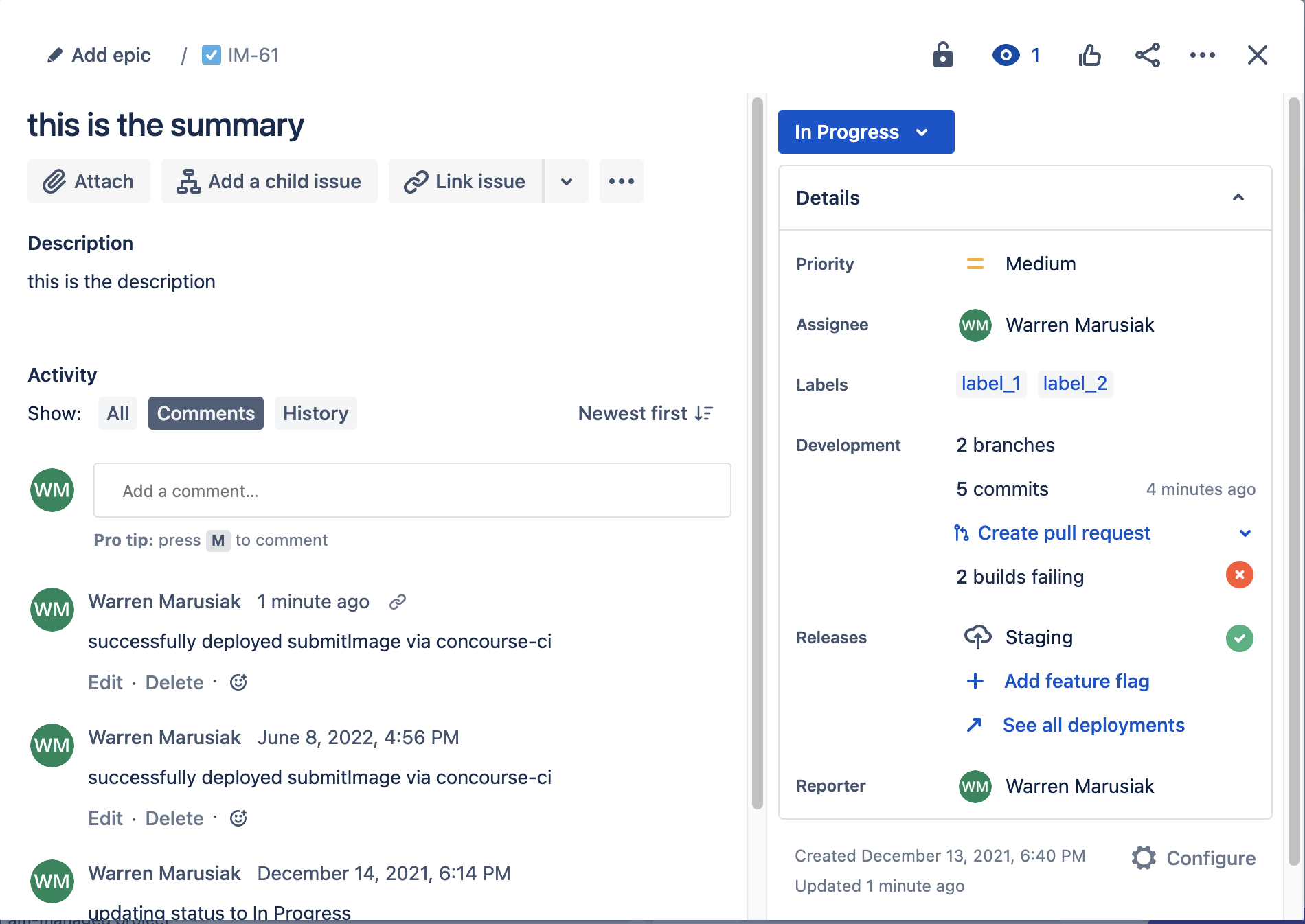The width and height of the screenshot is (1305, 924).
Task: Open the more actions ellipsis menu
Action: tap(1202, 55)
